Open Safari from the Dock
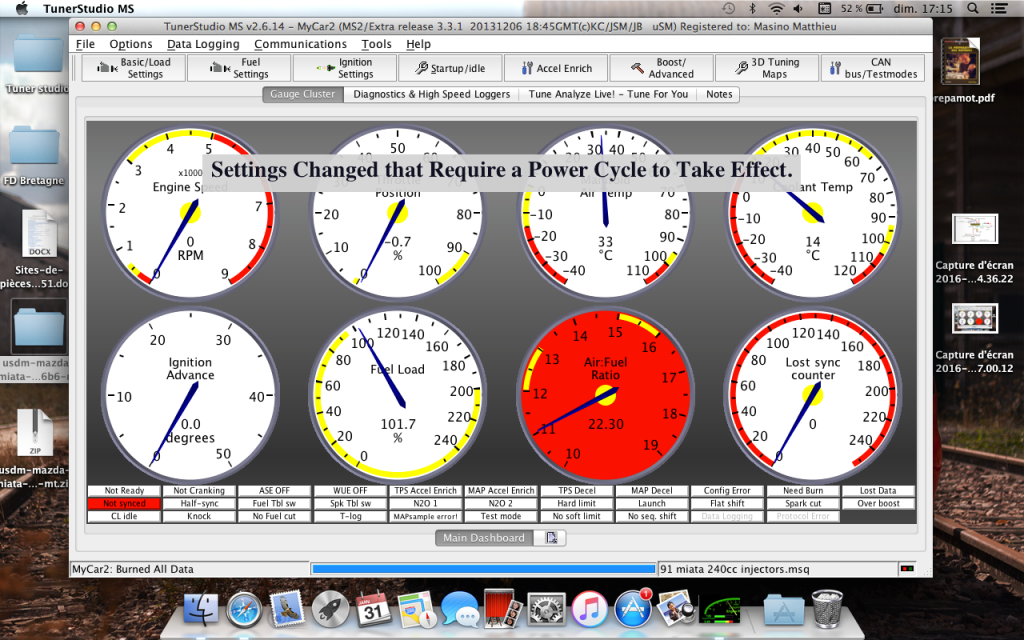 click(x=244, y=609)
